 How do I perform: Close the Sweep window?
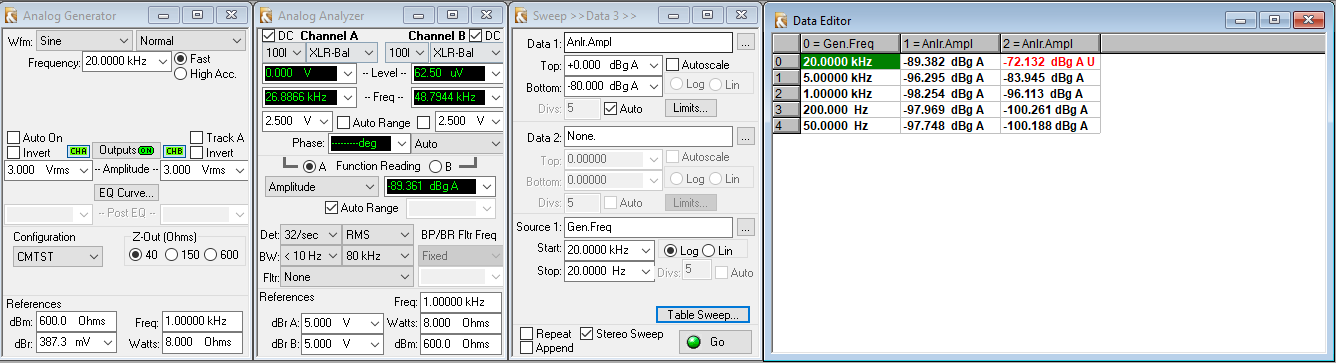point(742,16)
